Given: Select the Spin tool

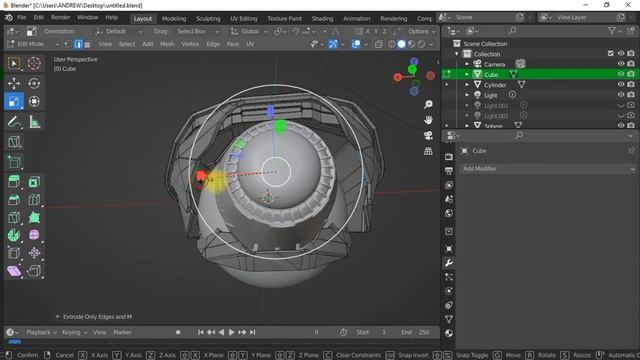Looking at the screenshot, I should [14, 235].
